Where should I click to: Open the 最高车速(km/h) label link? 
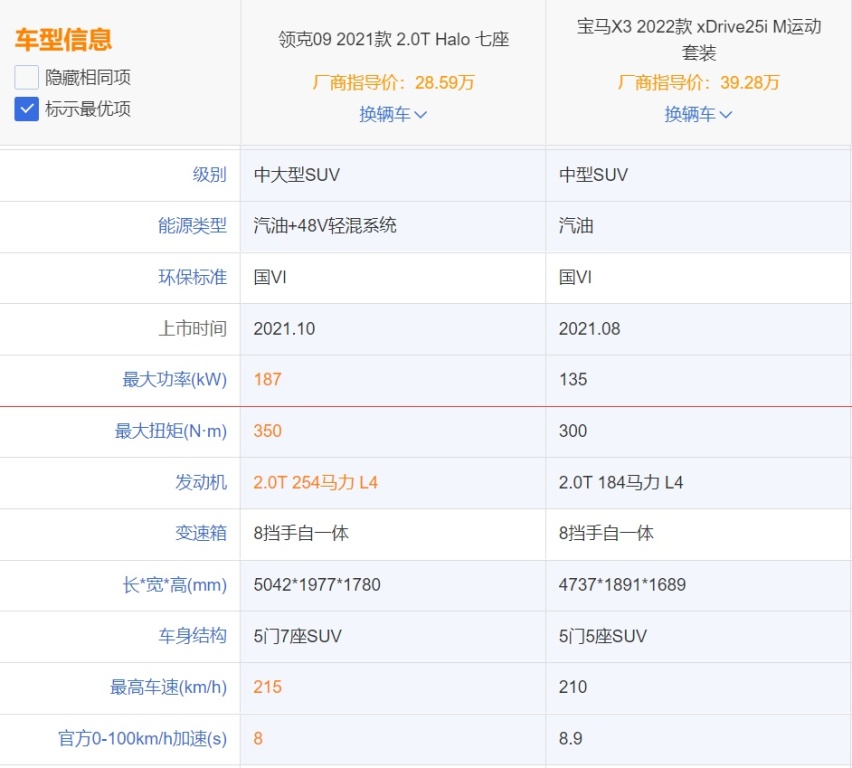(x=168, y=687)
